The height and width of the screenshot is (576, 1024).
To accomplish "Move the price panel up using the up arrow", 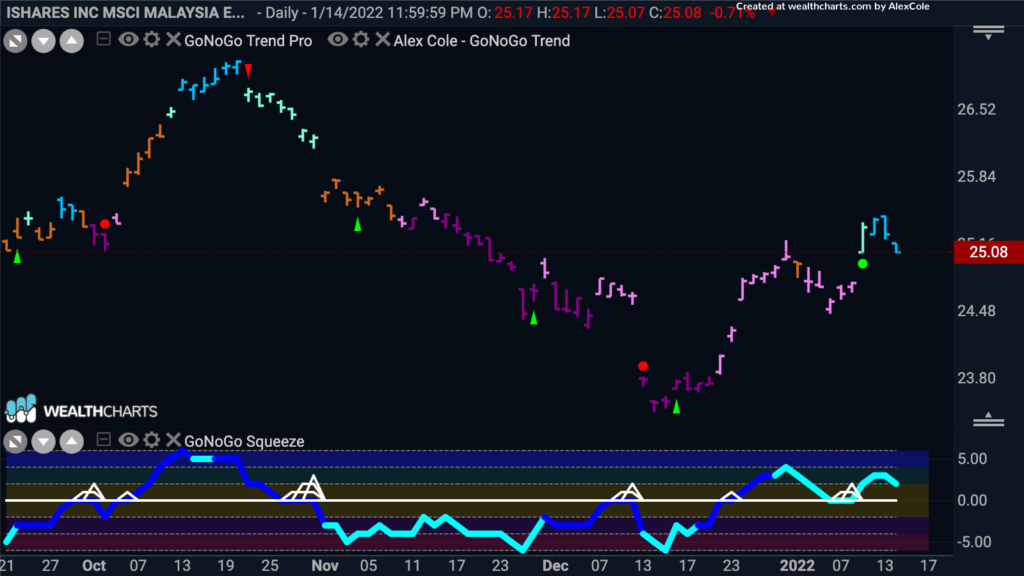I will click(72, 42).
